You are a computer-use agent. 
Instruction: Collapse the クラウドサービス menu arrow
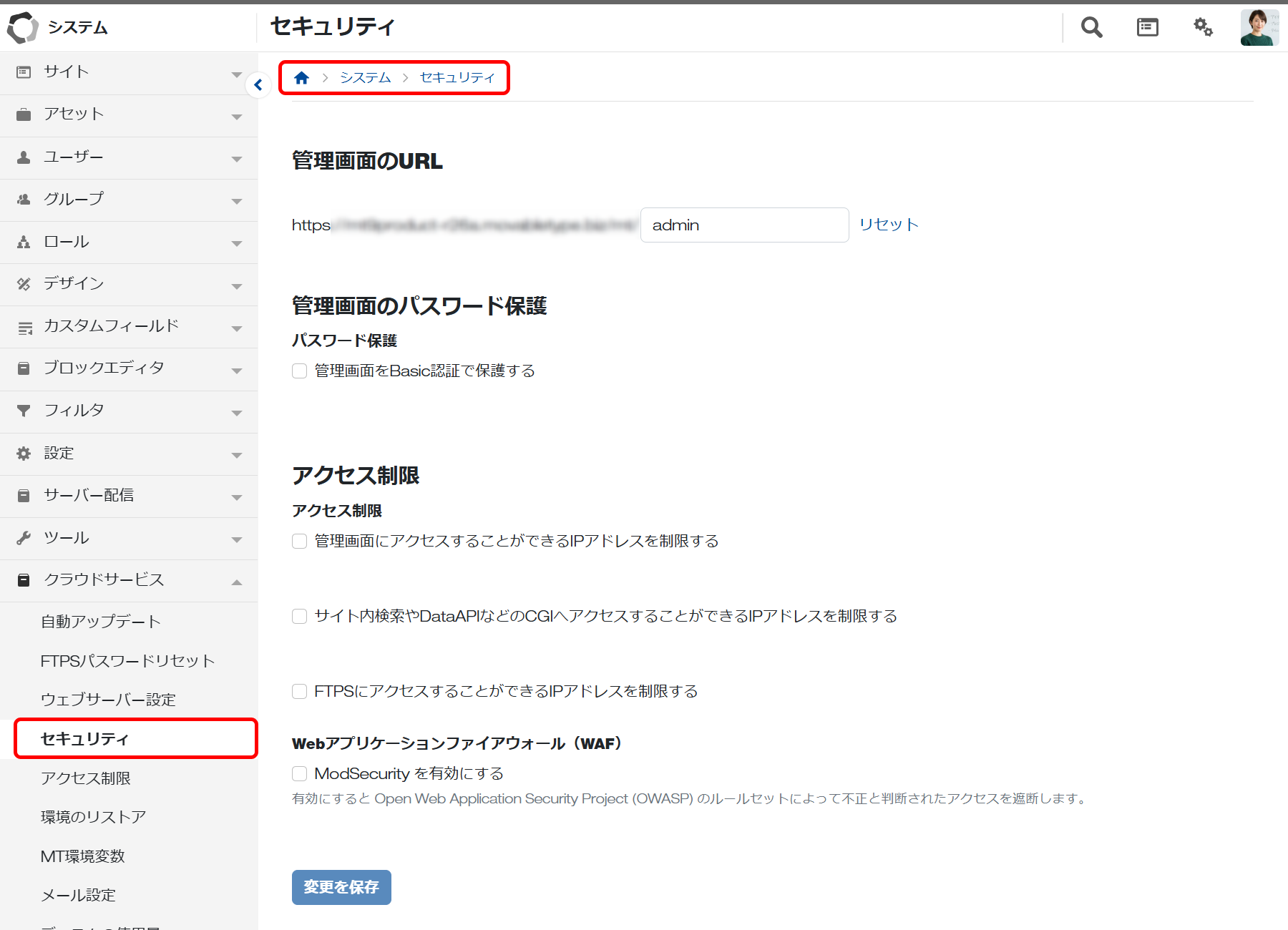(x=237, y=582)
